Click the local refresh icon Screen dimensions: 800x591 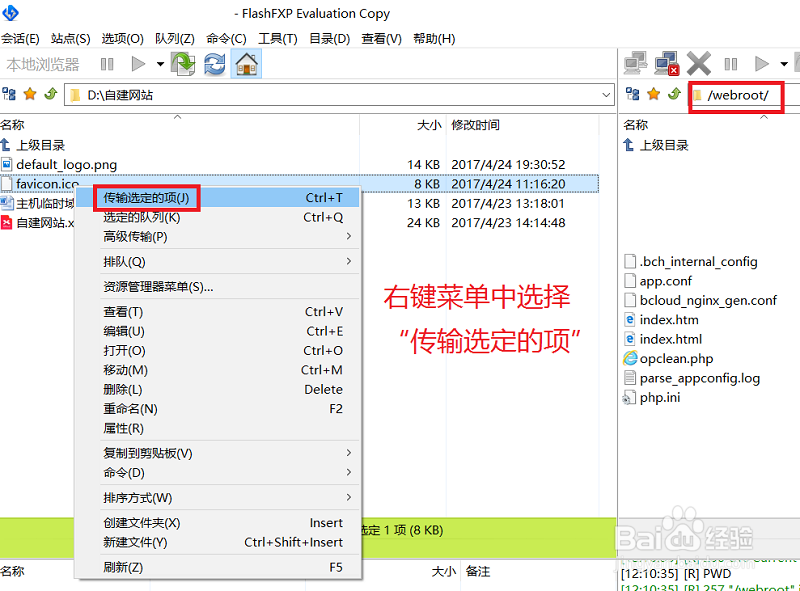click(215, 64)
